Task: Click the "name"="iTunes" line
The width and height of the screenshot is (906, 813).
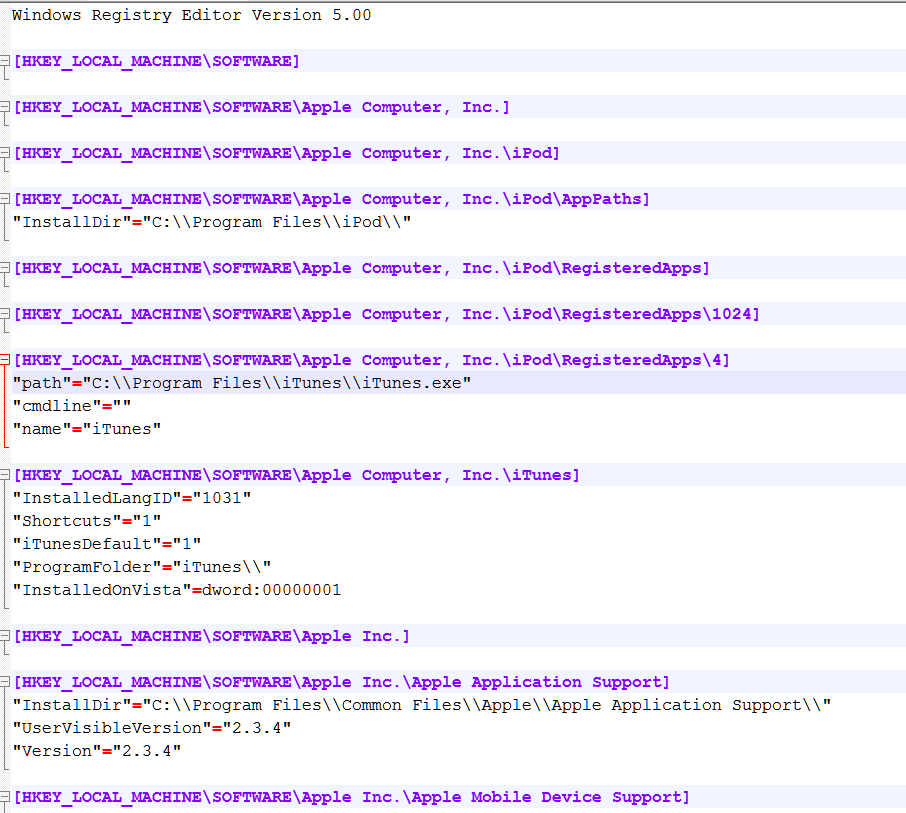Action: (87, 429)
